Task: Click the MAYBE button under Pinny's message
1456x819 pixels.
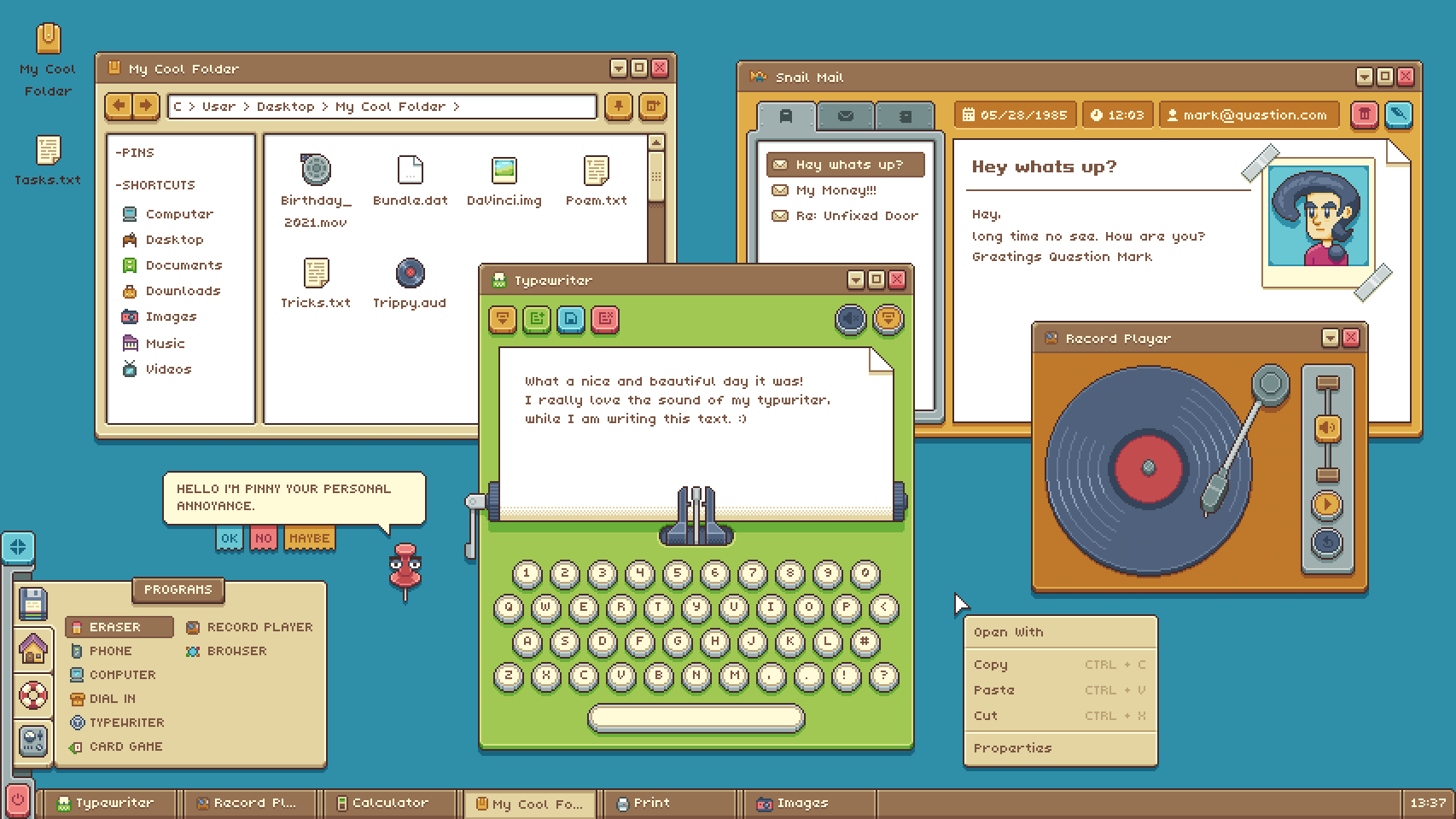Action: tap(309, 538)
